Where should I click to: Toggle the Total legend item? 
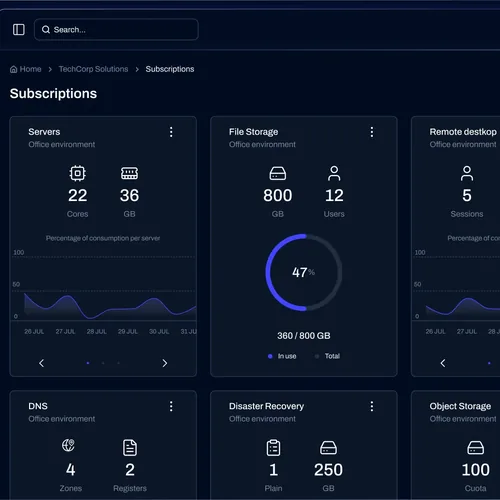[x=327, y=356]
